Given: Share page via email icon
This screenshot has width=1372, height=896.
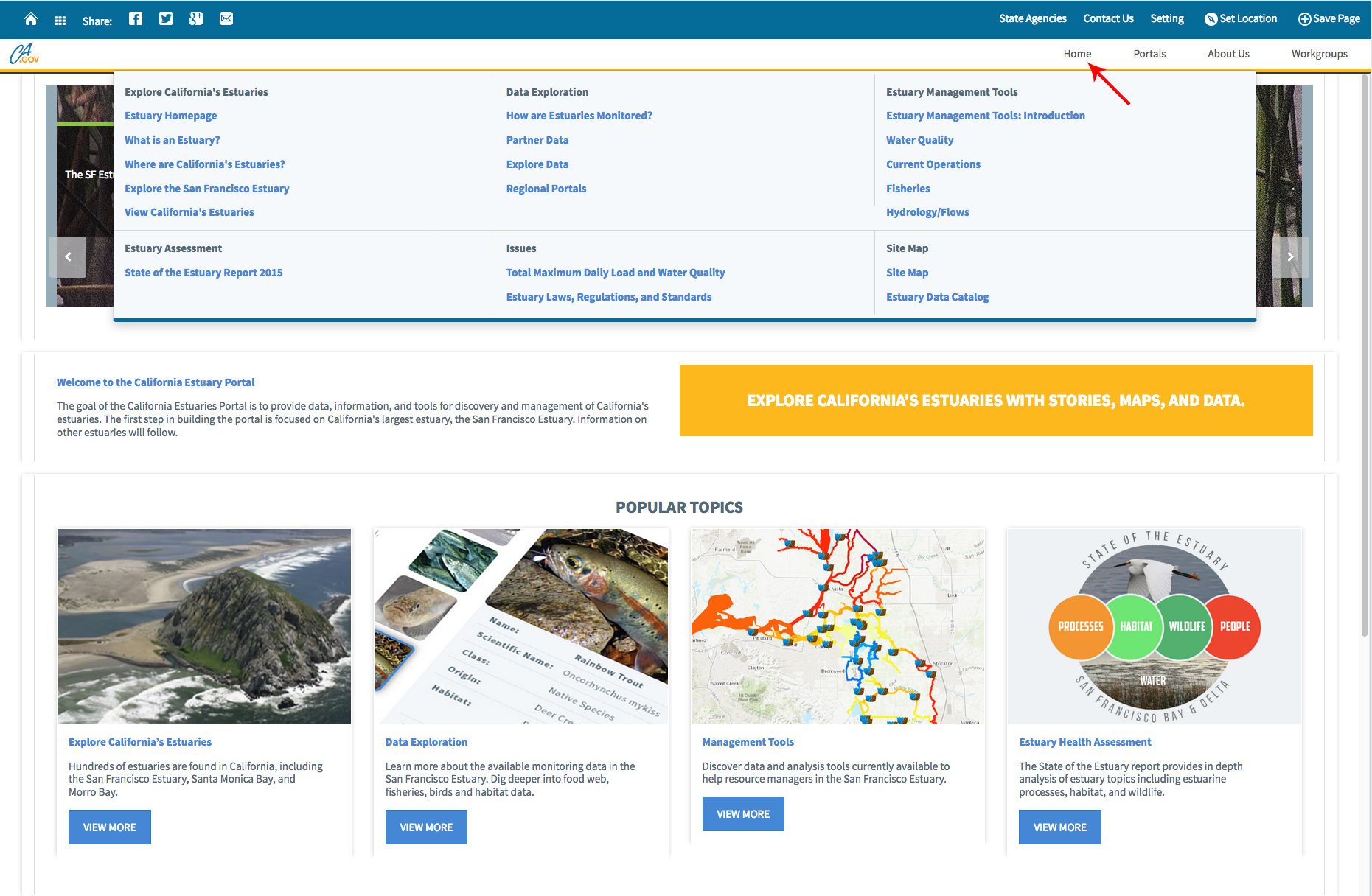Looking at the screenshot, I should pos(226,18).
